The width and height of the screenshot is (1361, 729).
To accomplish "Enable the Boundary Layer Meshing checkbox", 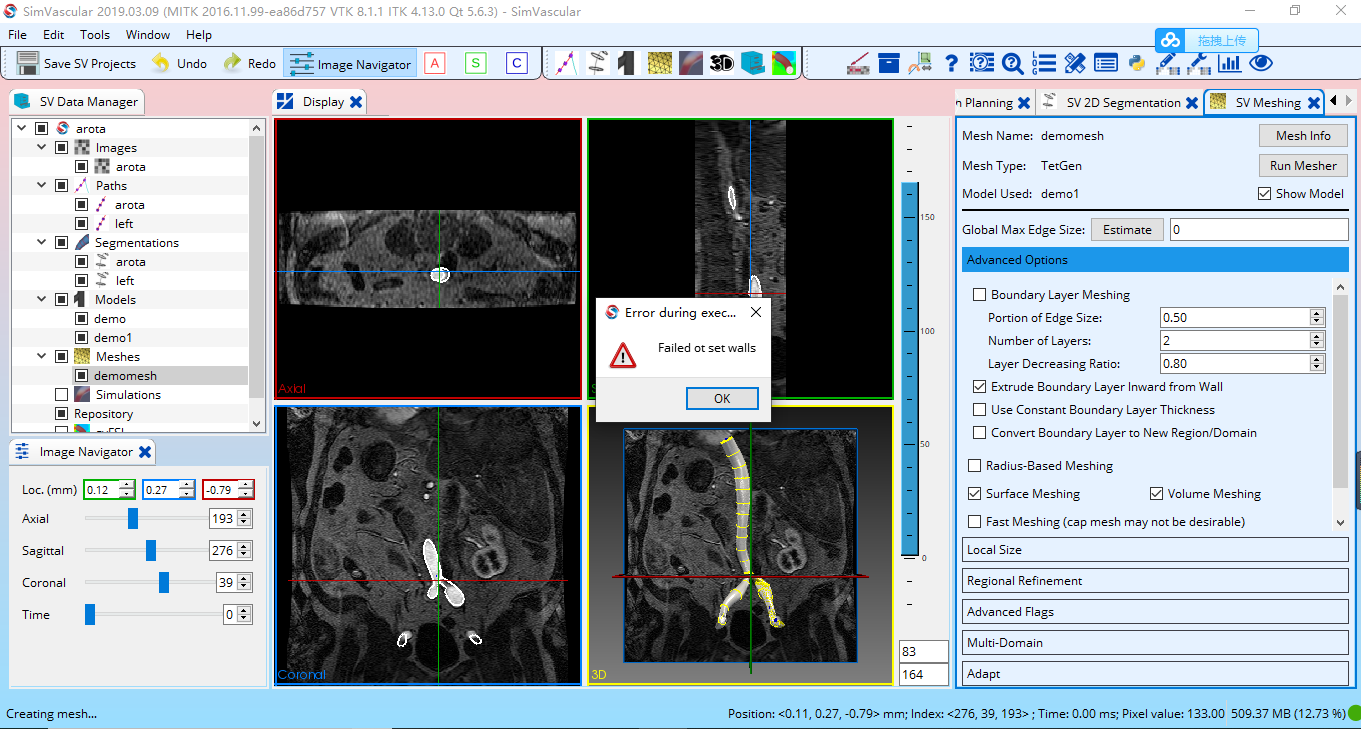I will coord(979,295).
